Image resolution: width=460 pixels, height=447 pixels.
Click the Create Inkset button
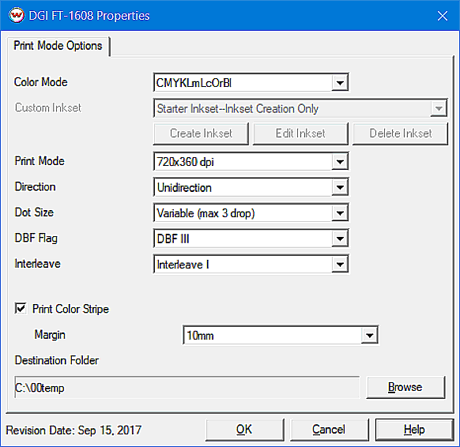[201, 133]
